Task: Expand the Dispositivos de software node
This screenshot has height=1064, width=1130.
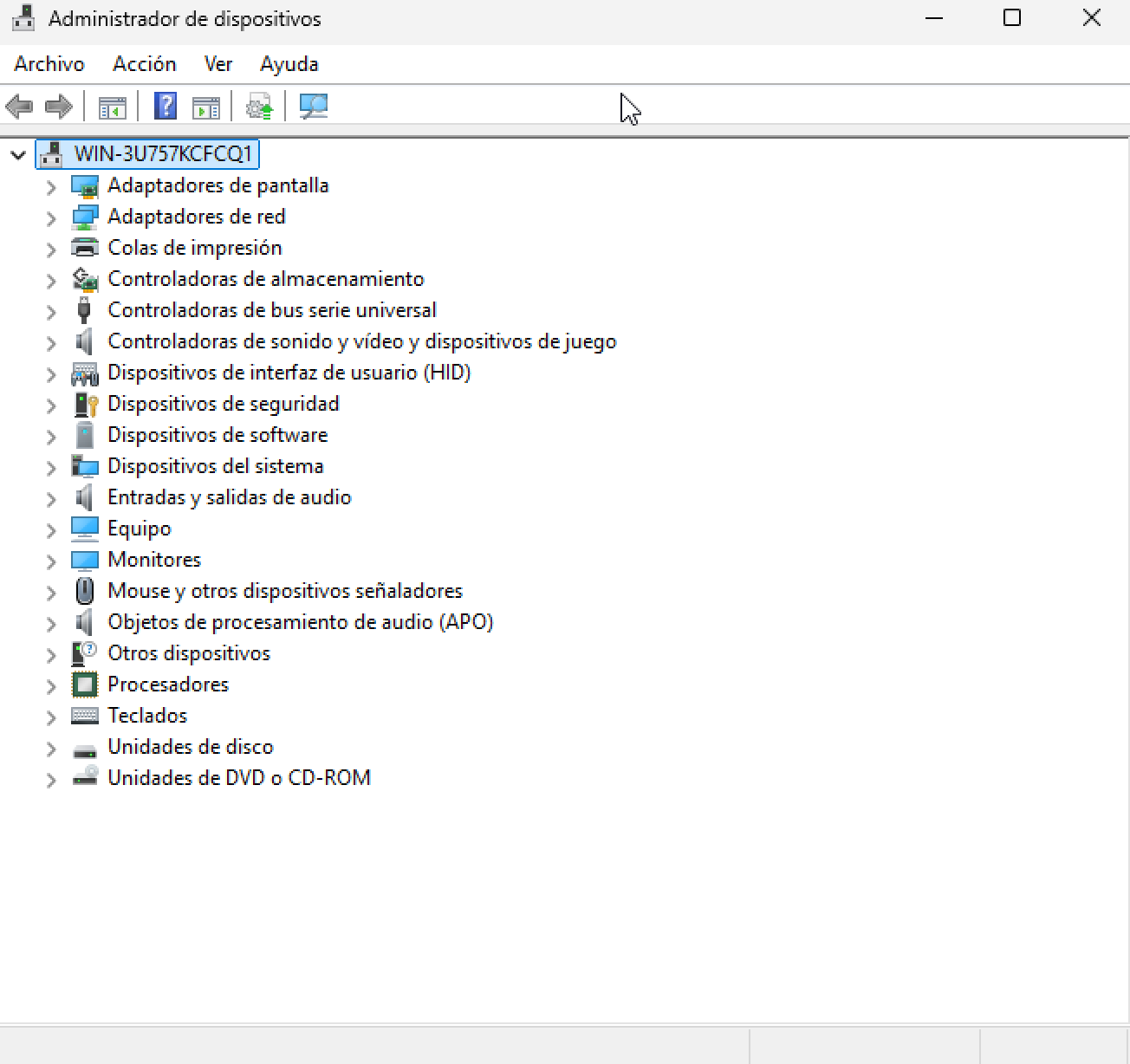Action: 51,436
